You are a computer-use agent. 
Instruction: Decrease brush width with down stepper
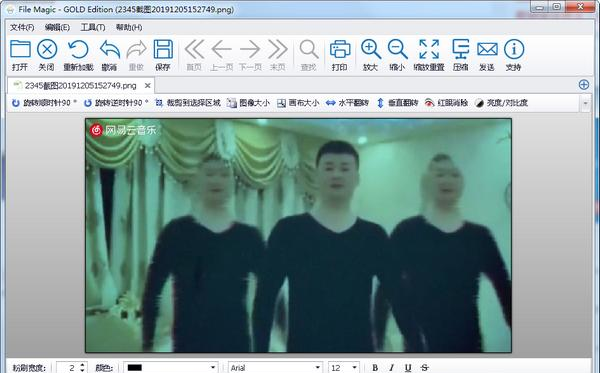pyautogui.click(x=83, y=370)
